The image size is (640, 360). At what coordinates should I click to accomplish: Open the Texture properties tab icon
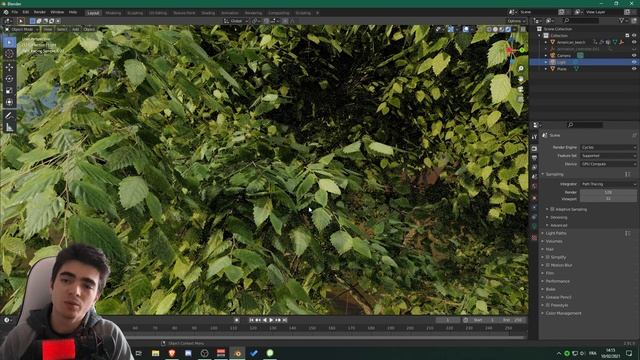534,238
